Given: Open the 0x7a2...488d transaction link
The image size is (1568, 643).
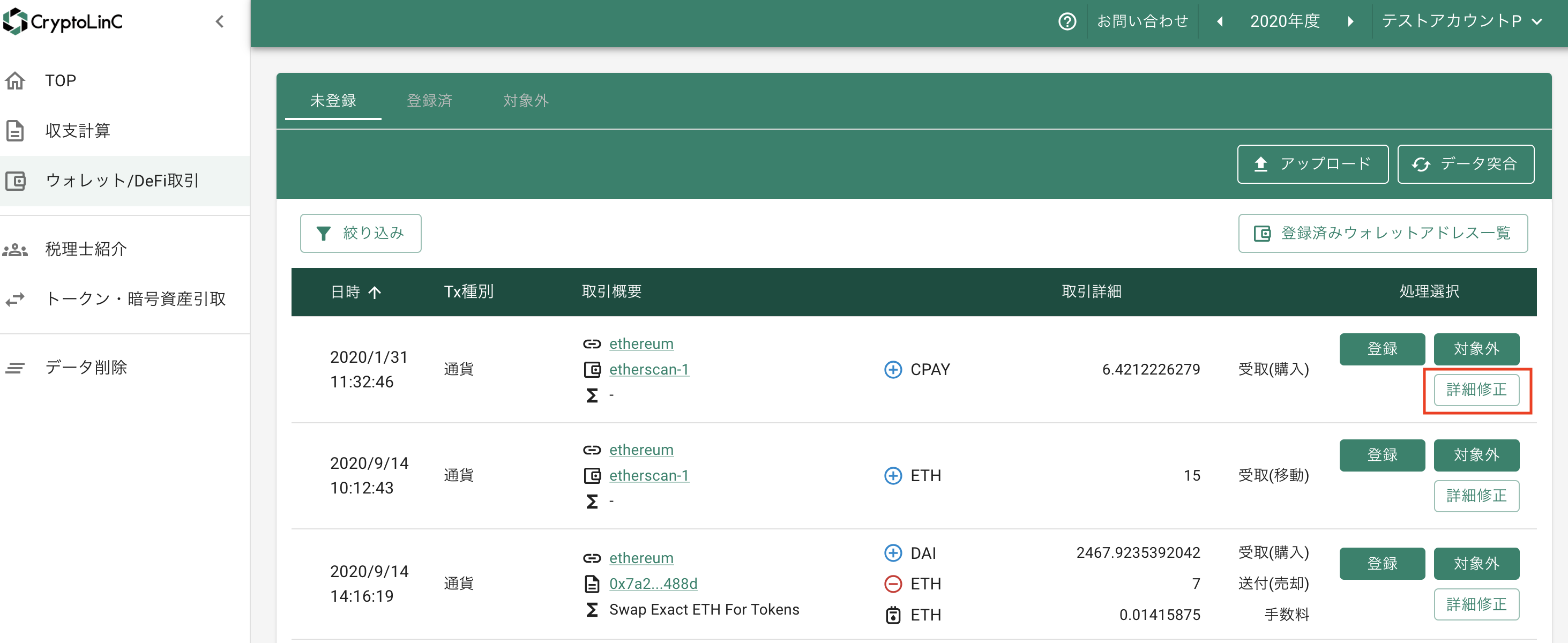Looking at the screenshot, I should point(653,584).
